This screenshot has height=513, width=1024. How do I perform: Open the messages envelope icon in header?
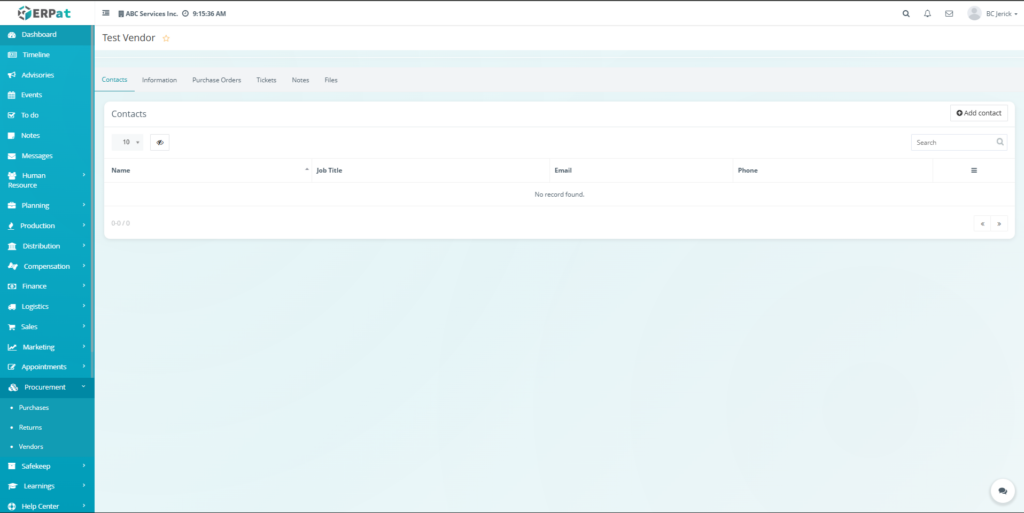coord(949,14)
